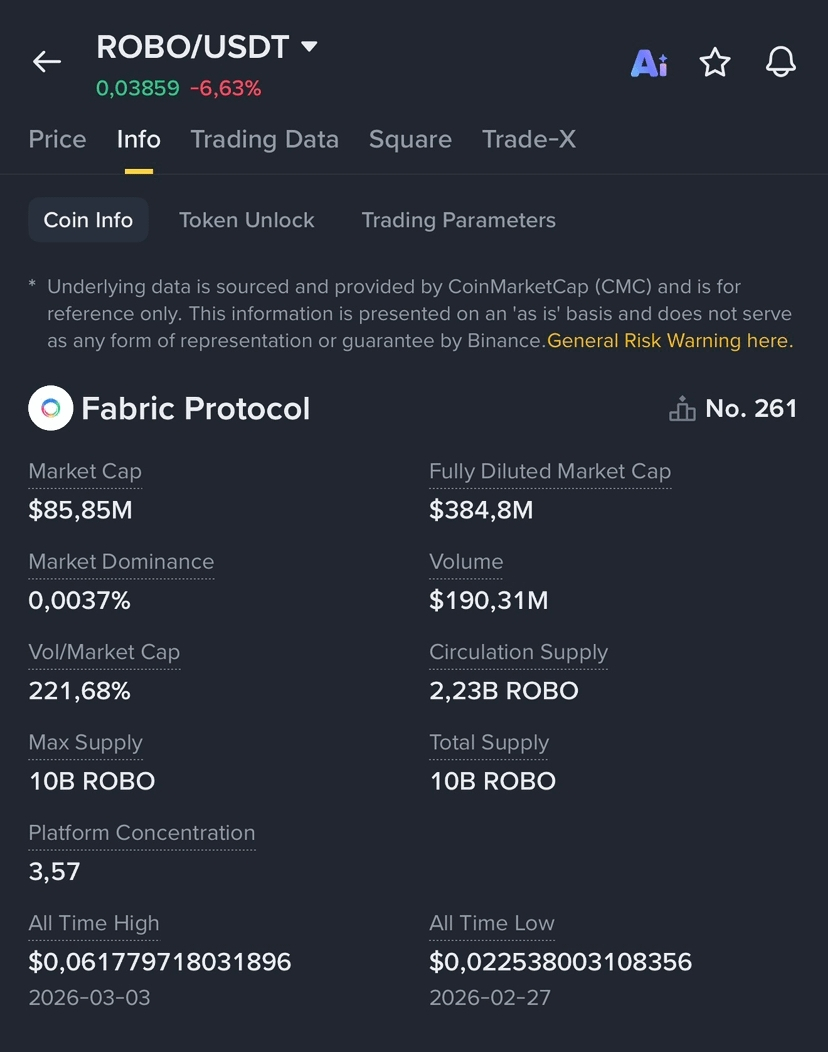The image size is (828, 1052).
Task: Select the Trade-X tab
Action: (x=529, y=140)
